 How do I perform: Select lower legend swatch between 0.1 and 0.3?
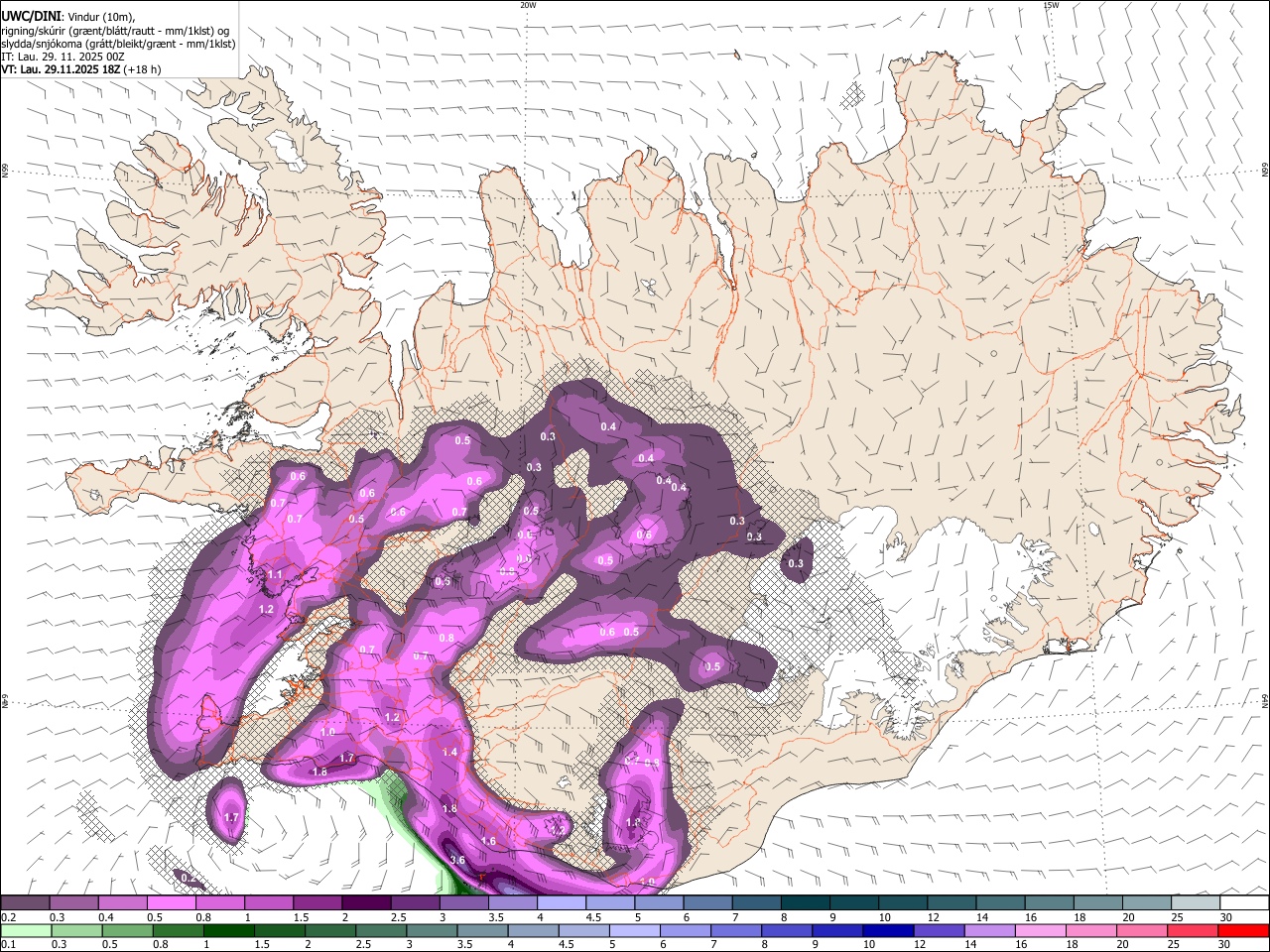25,931
